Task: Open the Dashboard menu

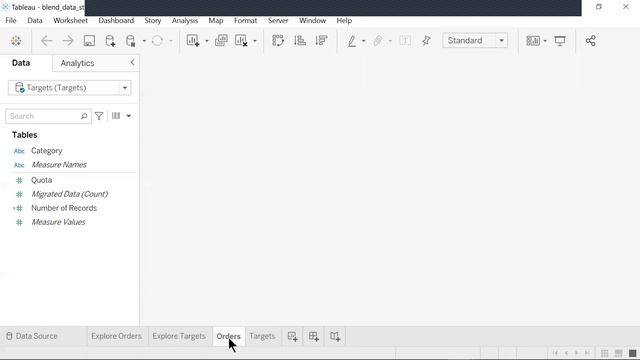Action: [116, 20]
